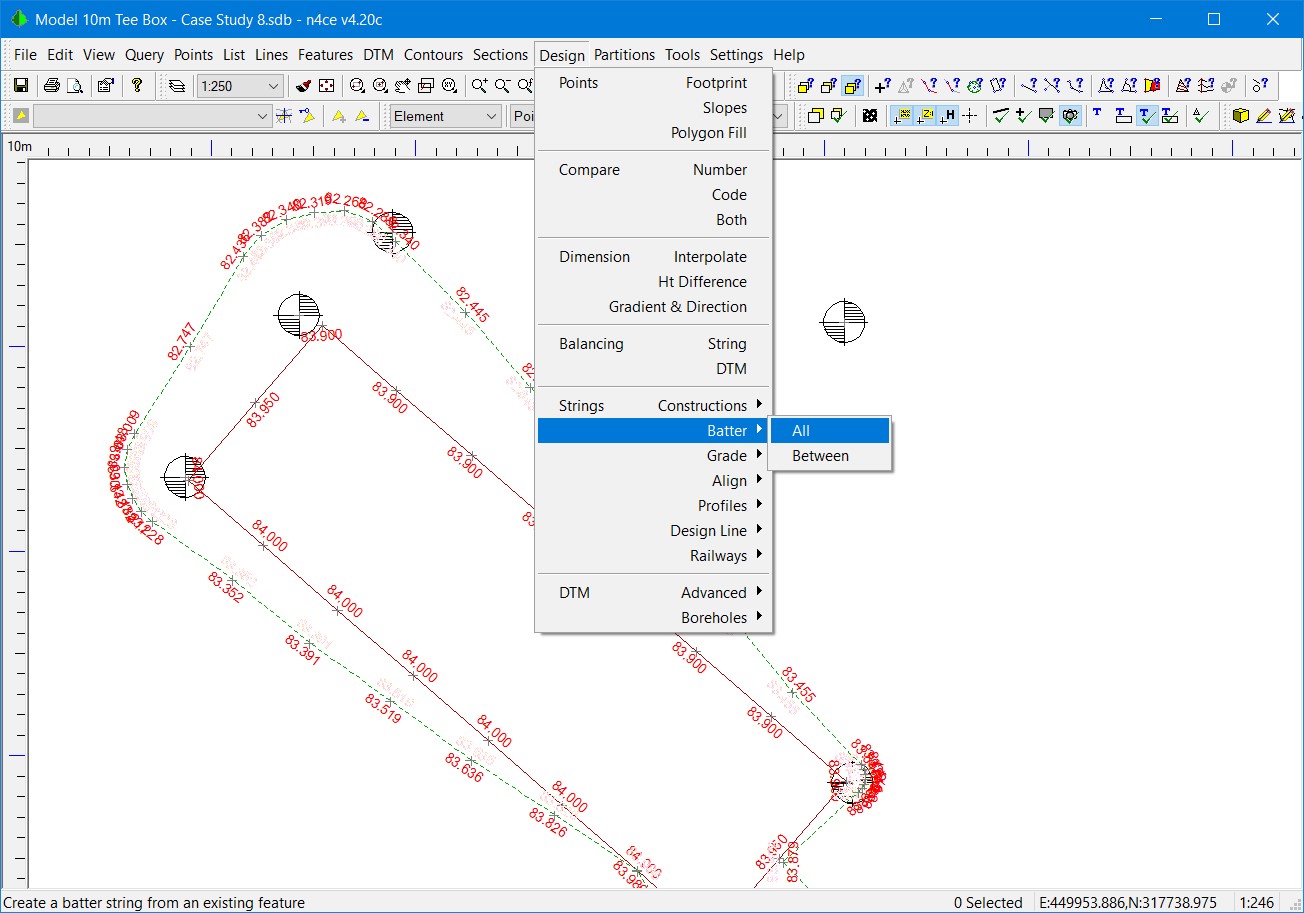Open the Contours menu
The width and height of the screenshot is (1304, 913).
point(433,55)
